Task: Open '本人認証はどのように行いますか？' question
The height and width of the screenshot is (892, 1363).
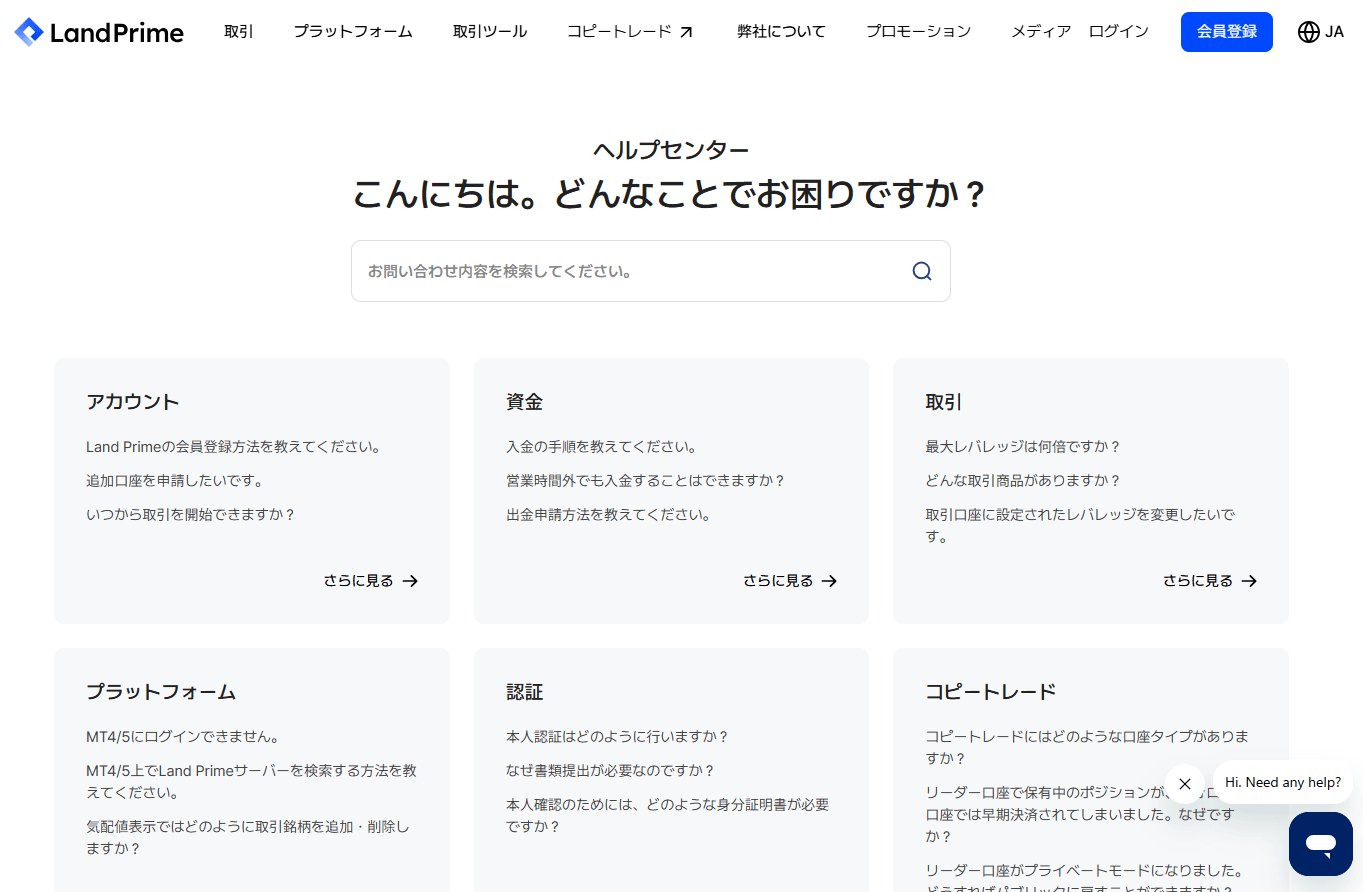Action: coord(618,737)
